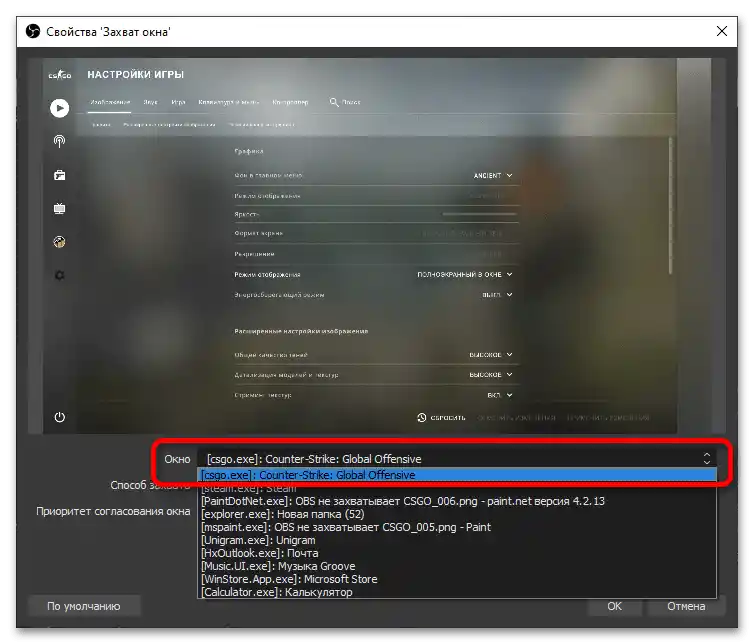Select [Music.UI.exe]: Музыка Groove entry
The height and width of the screenshot is (644, 754).
tap(457, 566)
